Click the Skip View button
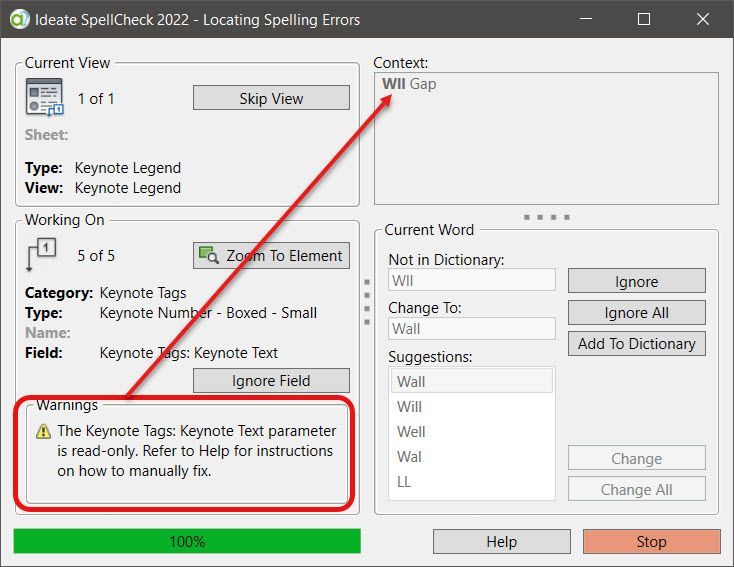Screen dimensions: 734x567 [271, 98]
